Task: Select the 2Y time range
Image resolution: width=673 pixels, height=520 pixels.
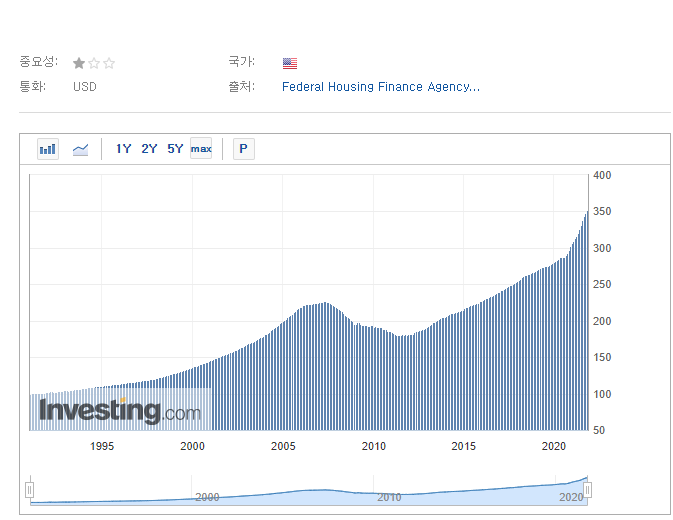Action: 149,149
